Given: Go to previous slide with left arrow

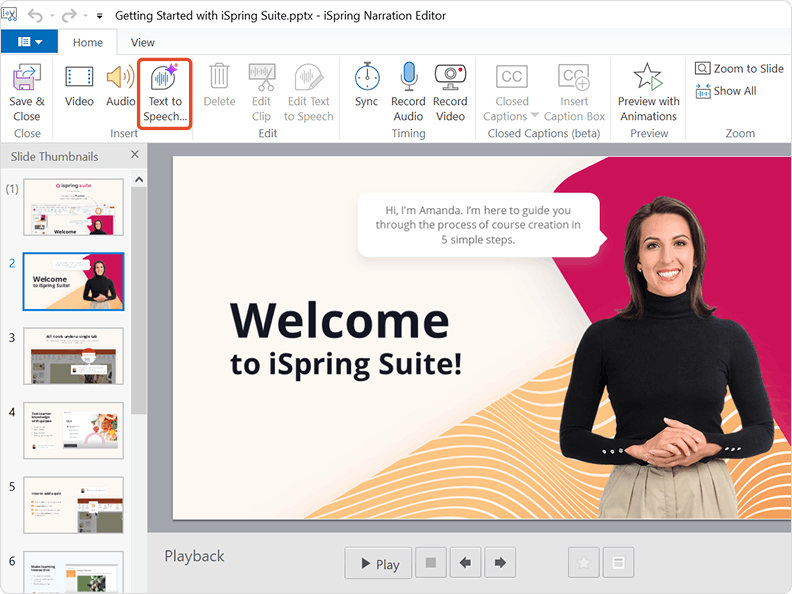Looking at the screenshot, I should coord(465,563).
